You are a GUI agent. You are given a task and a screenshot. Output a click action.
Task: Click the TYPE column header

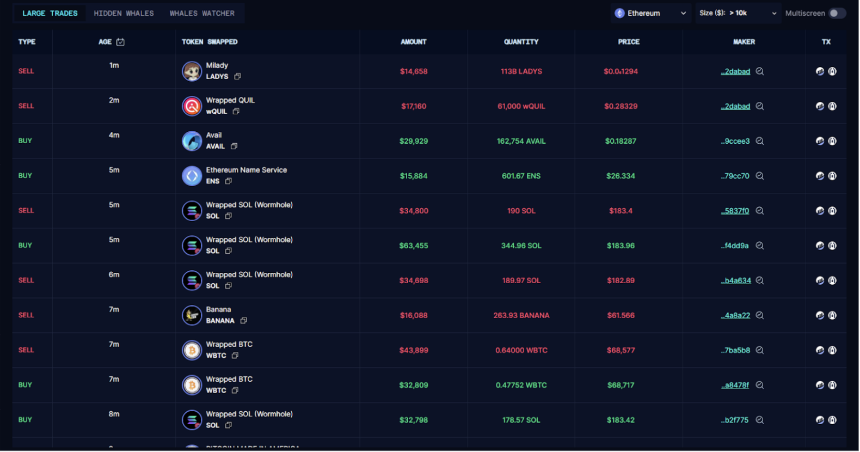pos(27,42)
